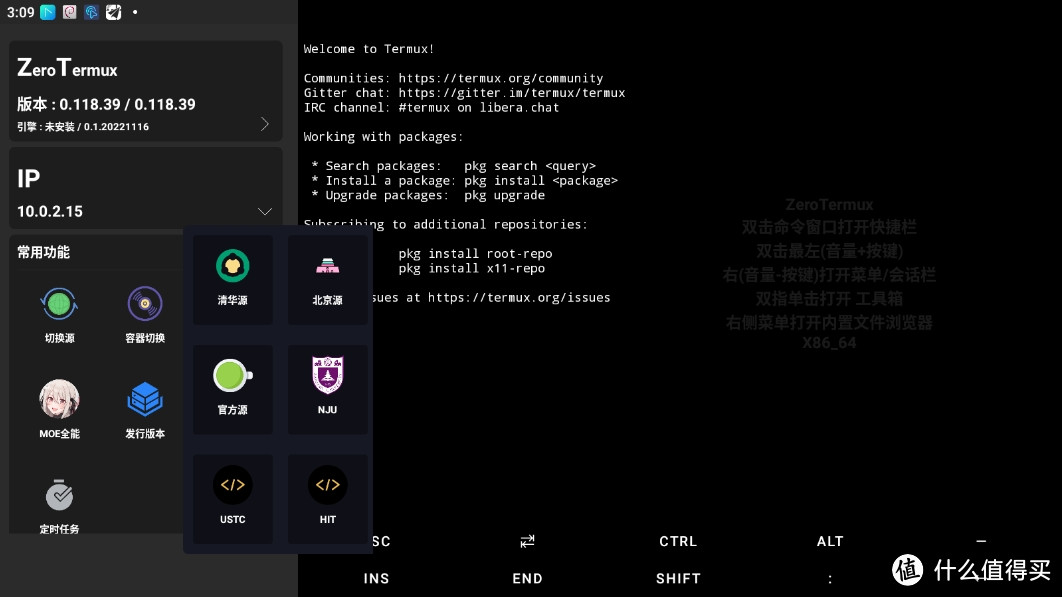Click the gitter.im chat URL text
The image size is (1062, 597).
click(511, 93)
